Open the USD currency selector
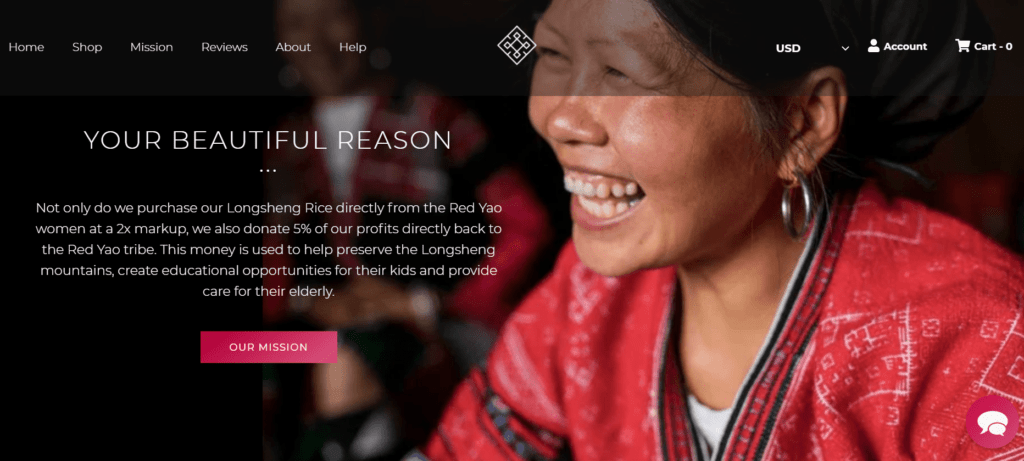Viewport: 1024px width, 461px height. 812,48
